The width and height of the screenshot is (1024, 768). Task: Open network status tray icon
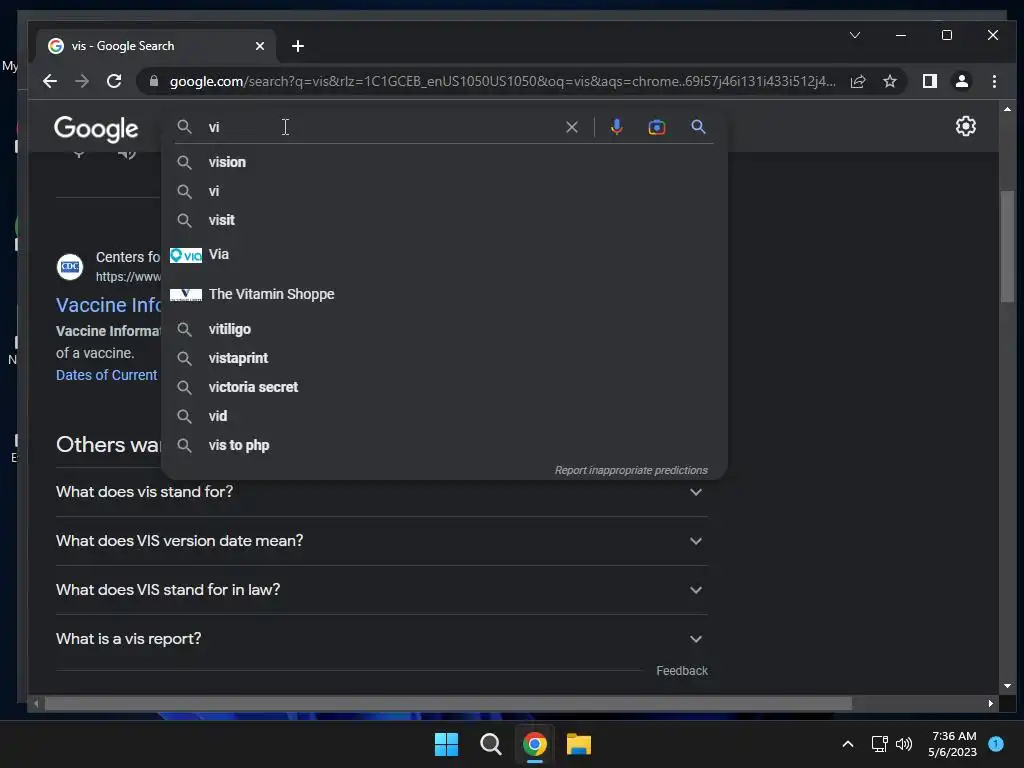879,744
